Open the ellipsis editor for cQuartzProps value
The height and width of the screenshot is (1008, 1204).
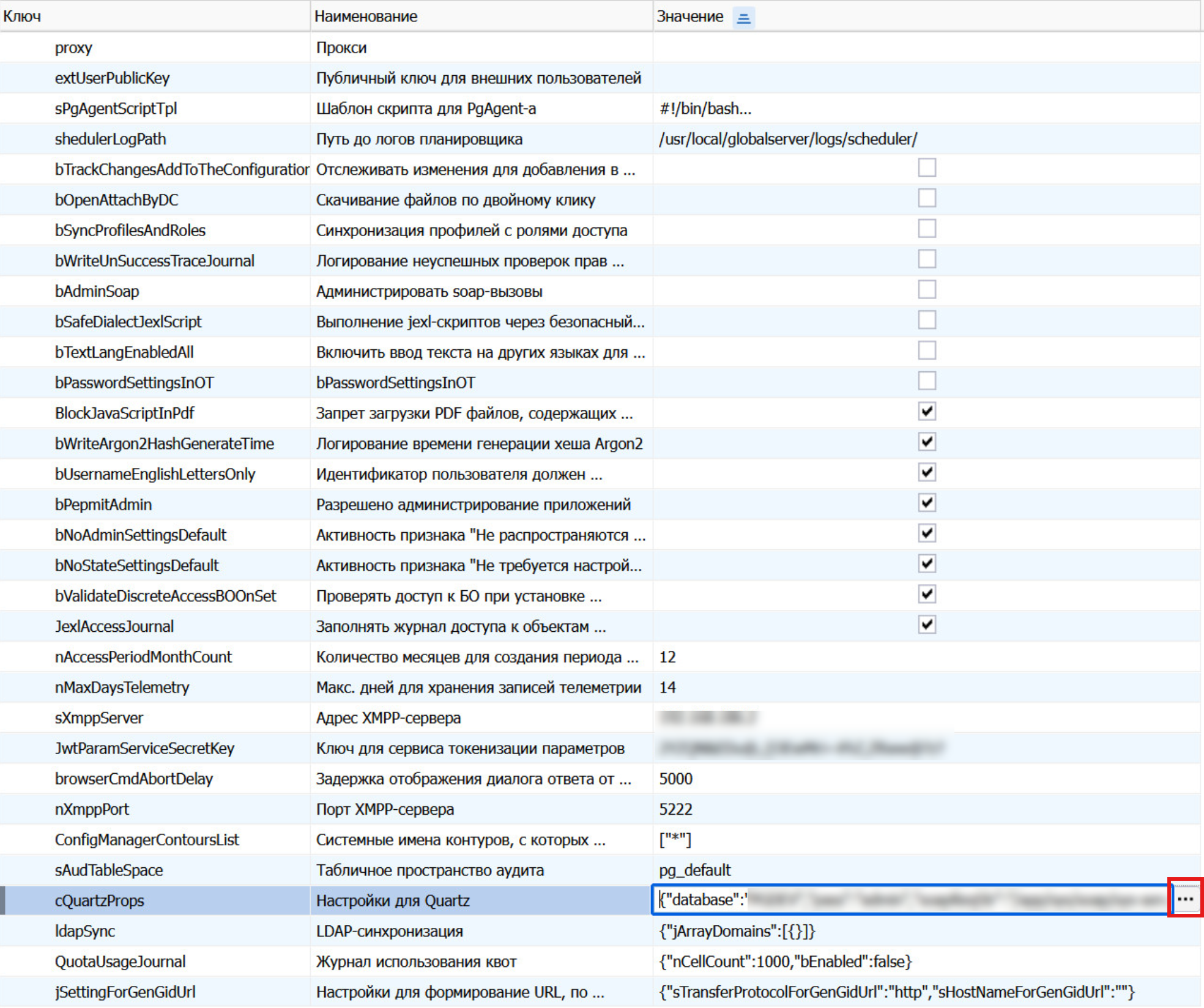[1185, 899]
